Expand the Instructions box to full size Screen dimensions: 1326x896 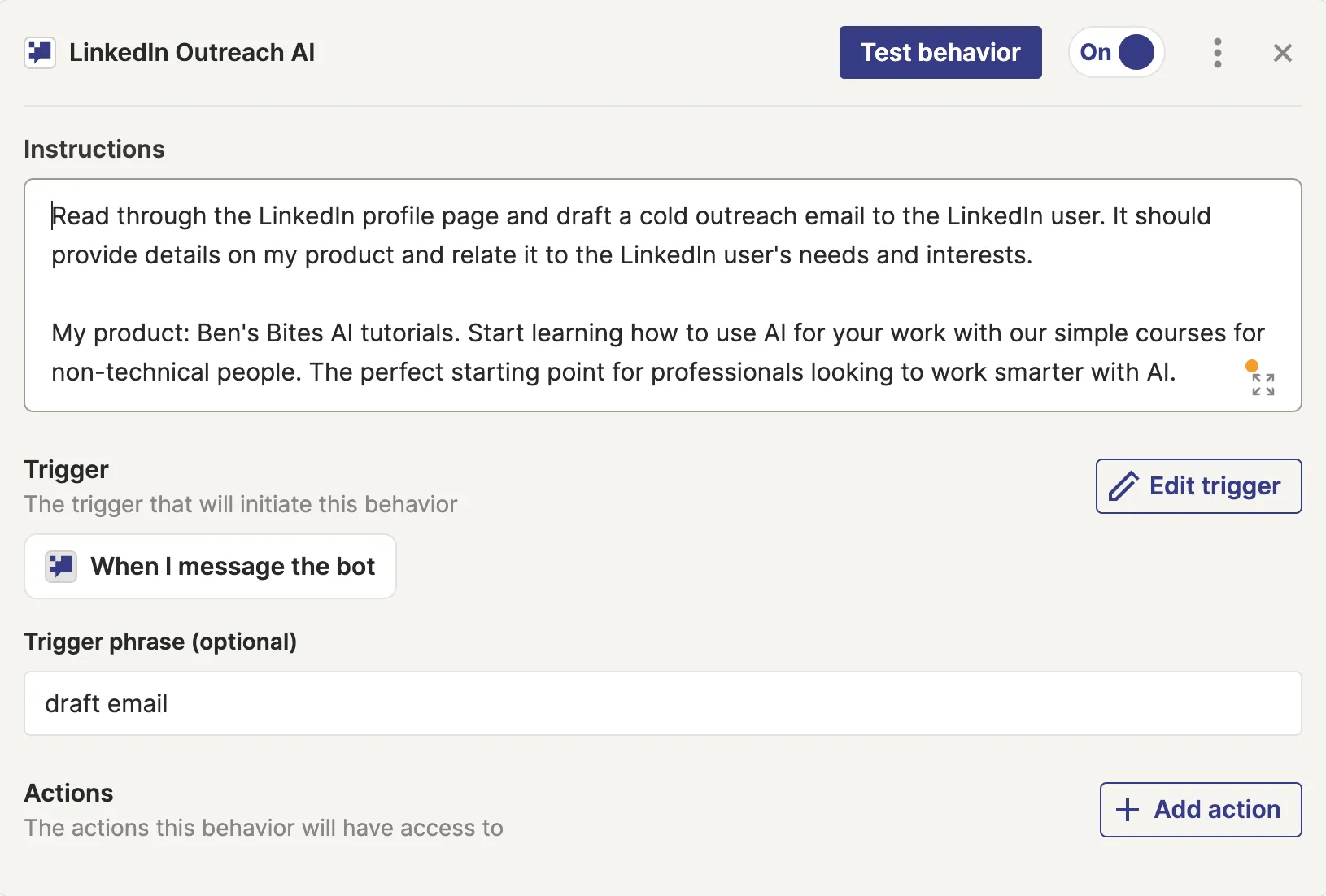point(1263,385)
